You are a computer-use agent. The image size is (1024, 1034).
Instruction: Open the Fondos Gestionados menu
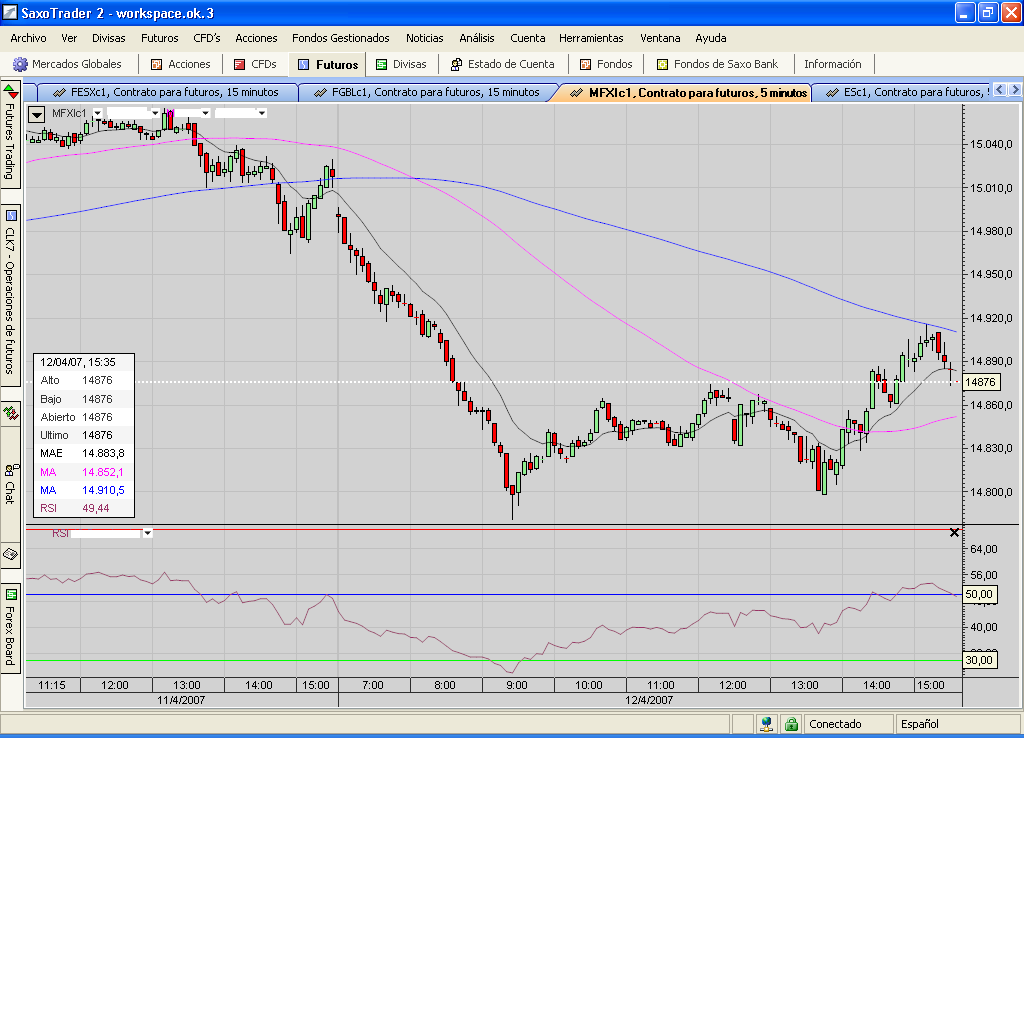341,38
